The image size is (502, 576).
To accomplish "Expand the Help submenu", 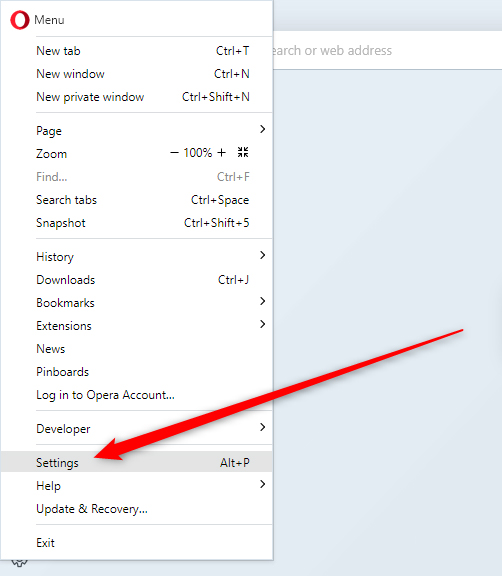I will pyautogui.click(x=137, y=486).
